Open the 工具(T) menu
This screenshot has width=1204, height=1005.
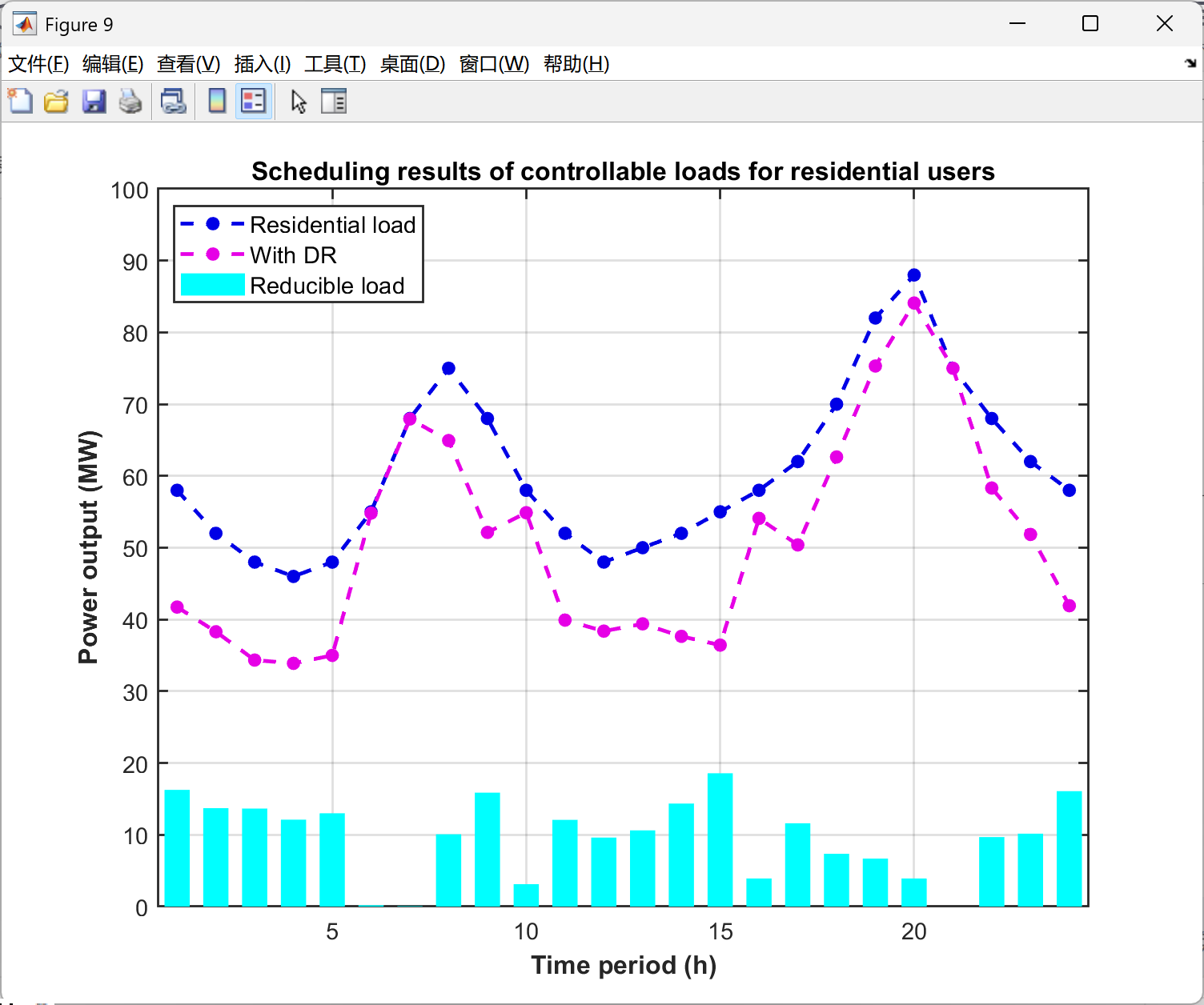[x=335, y=64]
